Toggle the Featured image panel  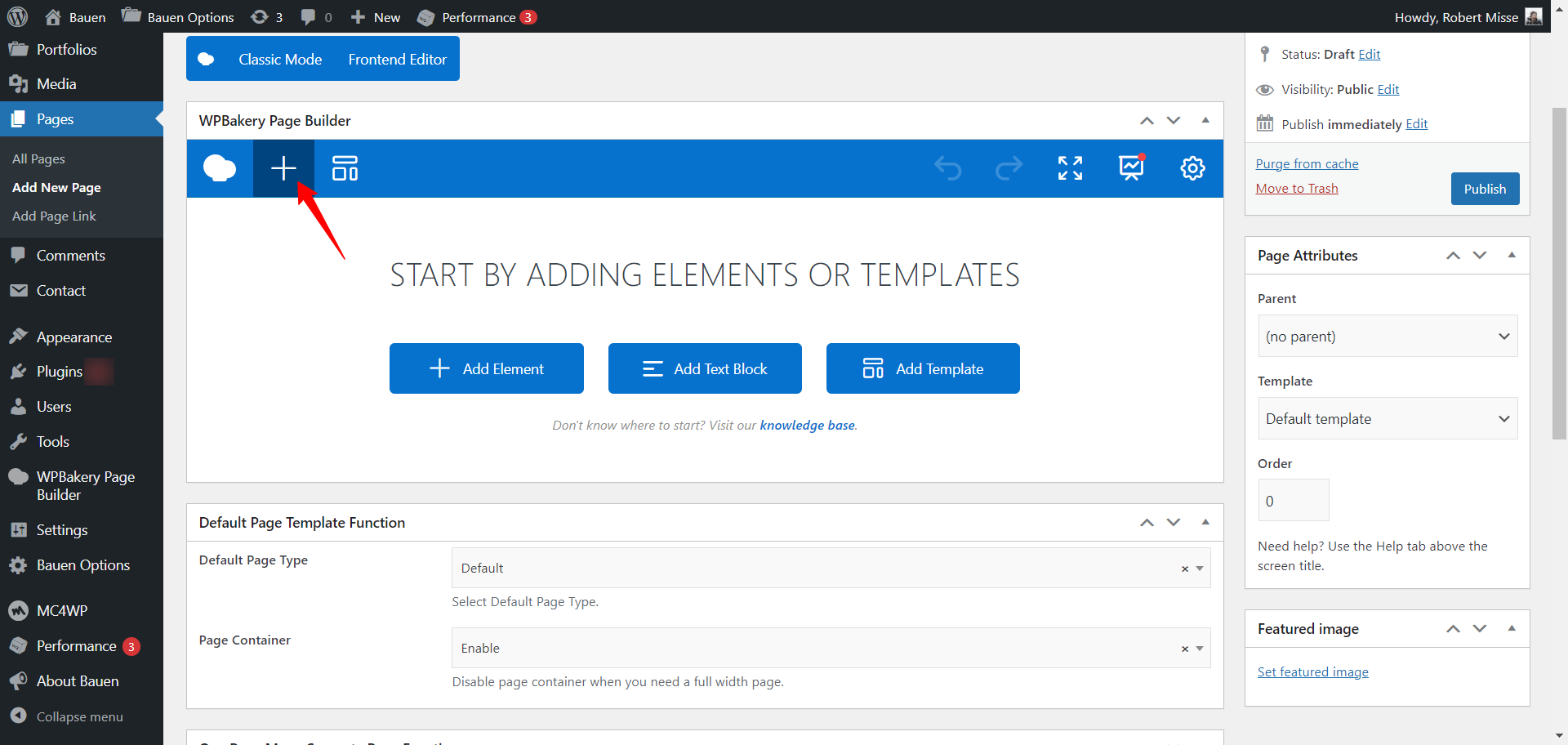[x=1512, y=628]
